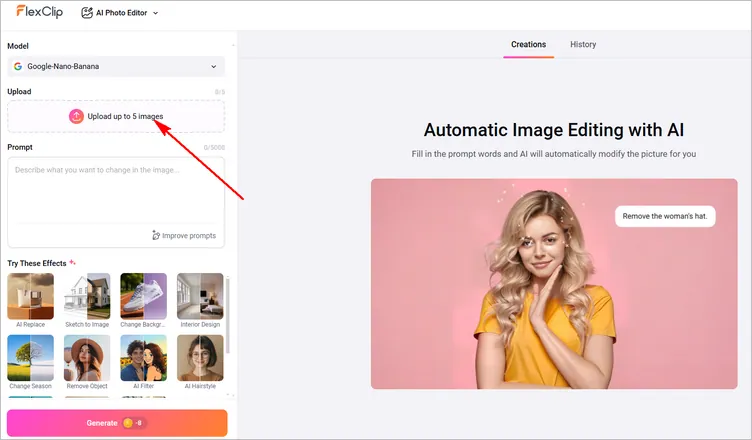The image size is (752, 440).
Task: Click the Remove the woman's hat prompt bubble
Action: click(665, 216)
